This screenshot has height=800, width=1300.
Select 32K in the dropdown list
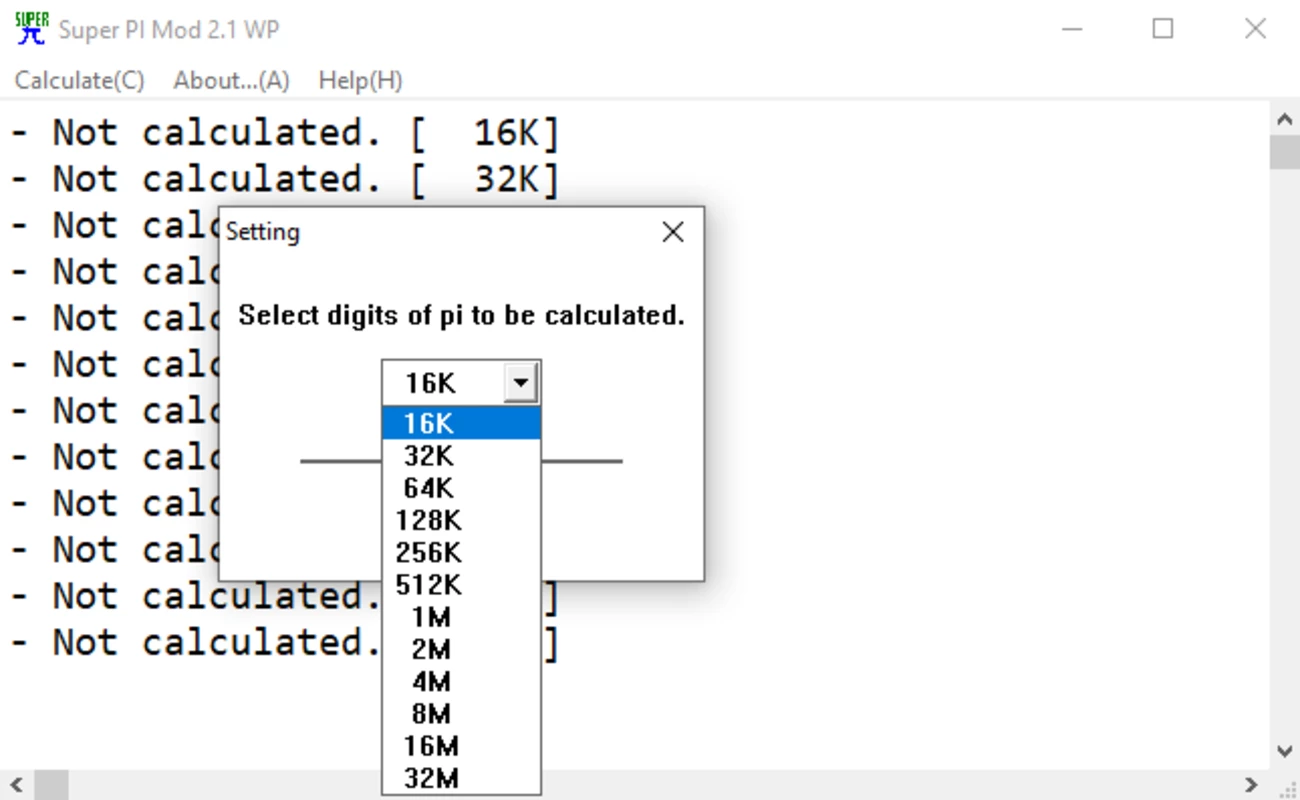click(x=462, y=456)
